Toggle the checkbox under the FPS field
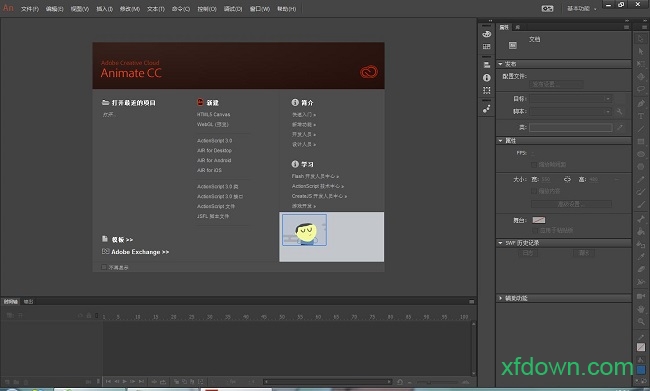The height and width of the screenshot is (391, 650). (x=534, y=165)
